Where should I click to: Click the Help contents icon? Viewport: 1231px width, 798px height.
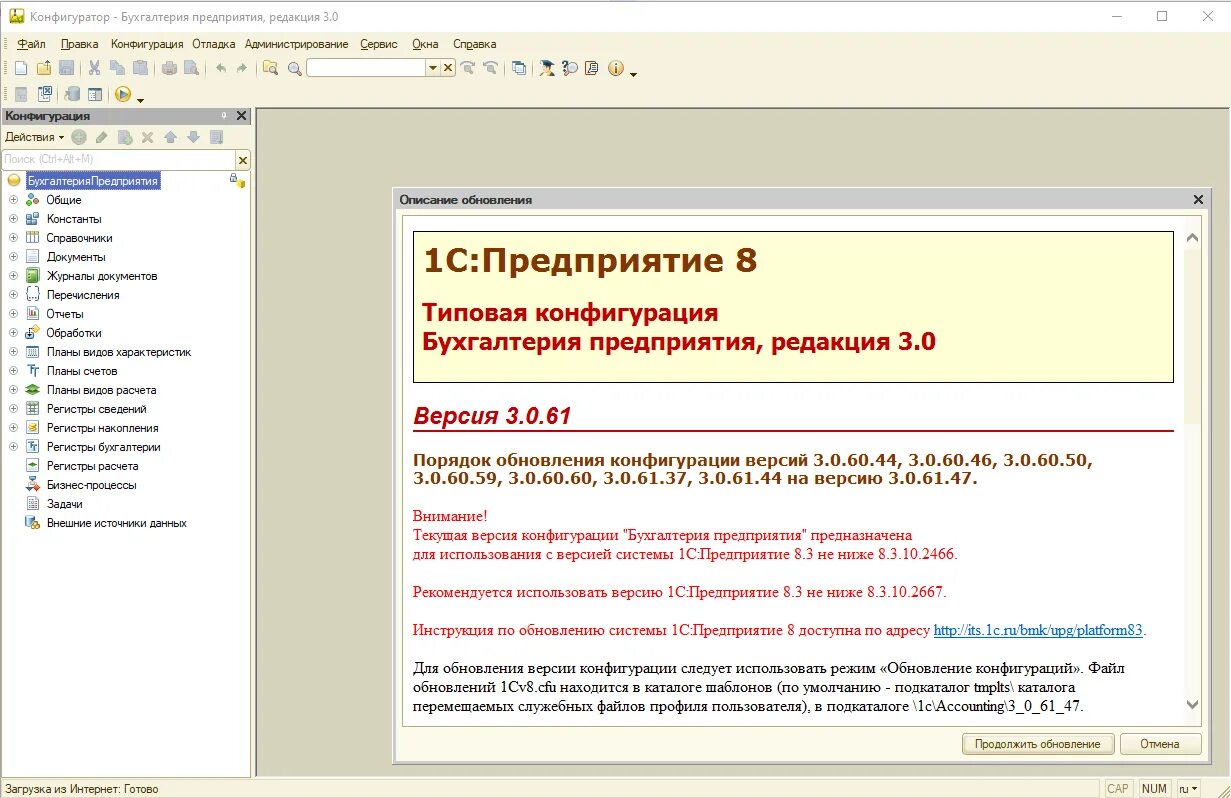tap(592, 68)
